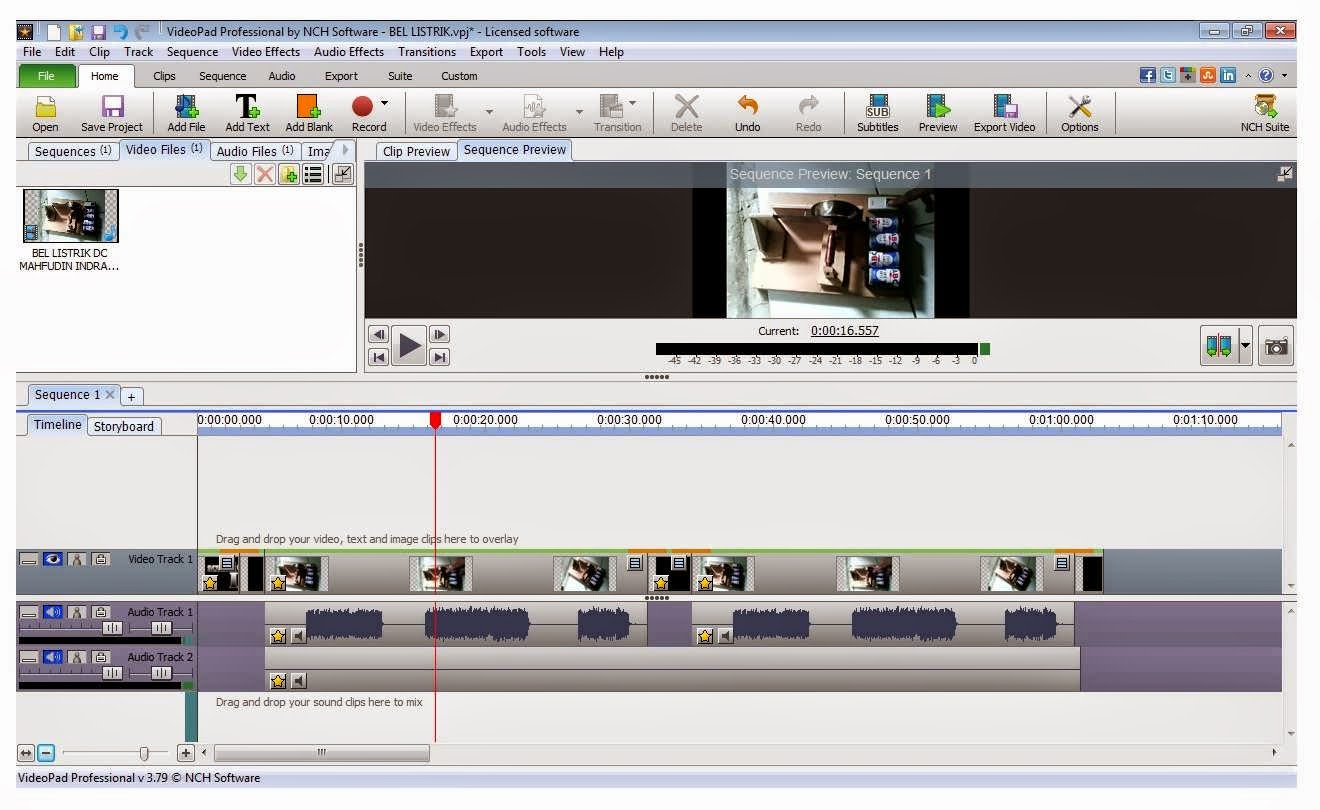Toggle the solo figure icon on Audio Track 2
Screen dimensions: 1320x810
coord(77,657)
